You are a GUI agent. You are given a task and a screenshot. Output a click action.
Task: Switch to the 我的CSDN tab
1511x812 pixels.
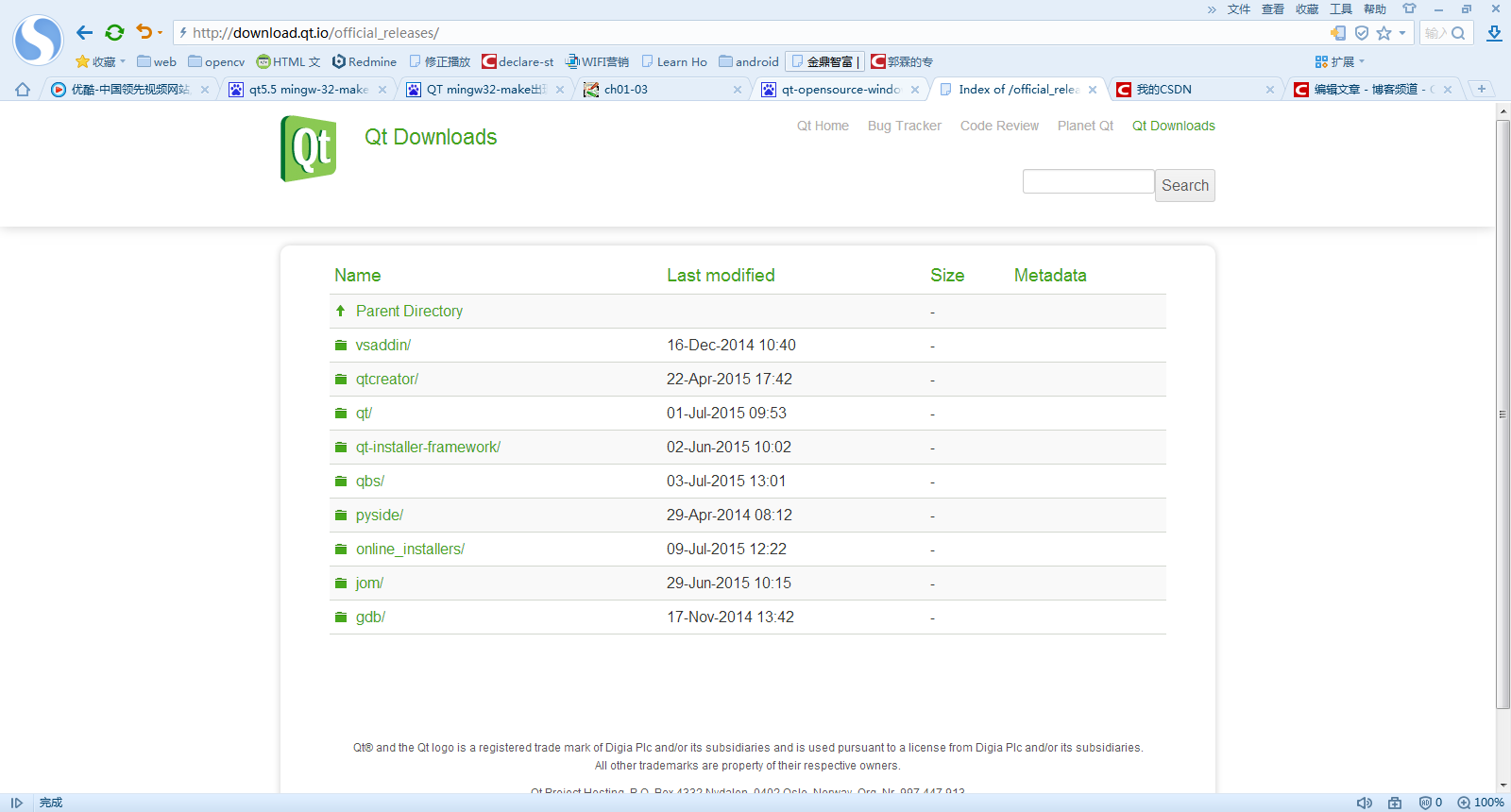pos(1197,90)
